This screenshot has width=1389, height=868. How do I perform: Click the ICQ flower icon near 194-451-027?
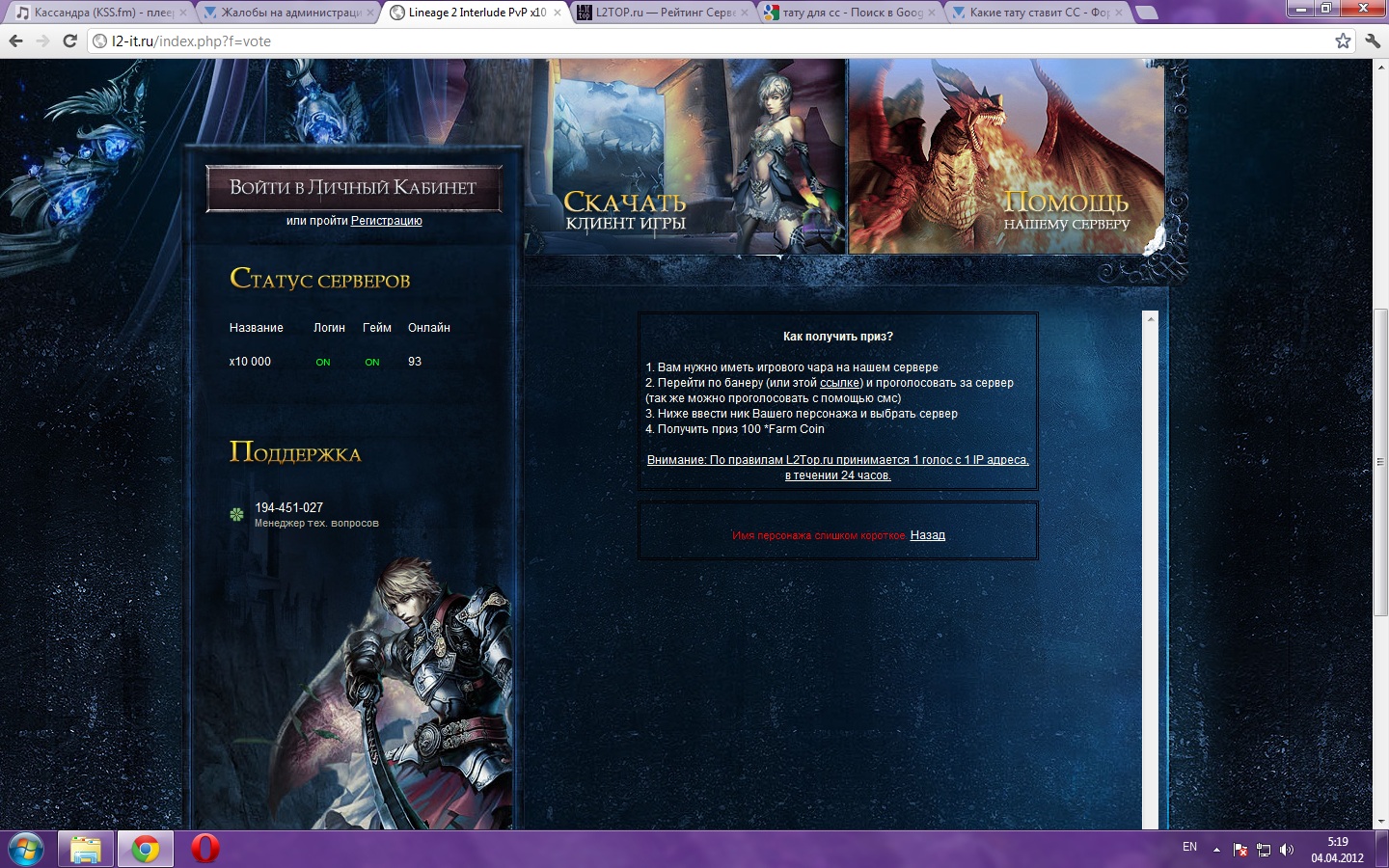point(236,515)
